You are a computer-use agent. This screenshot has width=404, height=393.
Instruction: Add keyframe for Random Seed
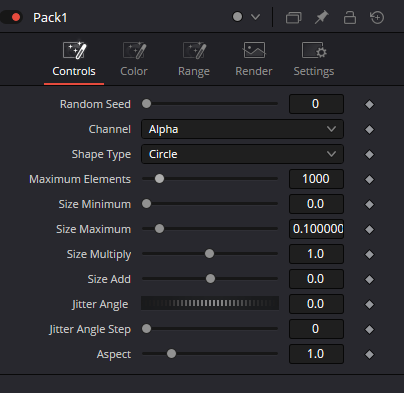pos(369,104)
